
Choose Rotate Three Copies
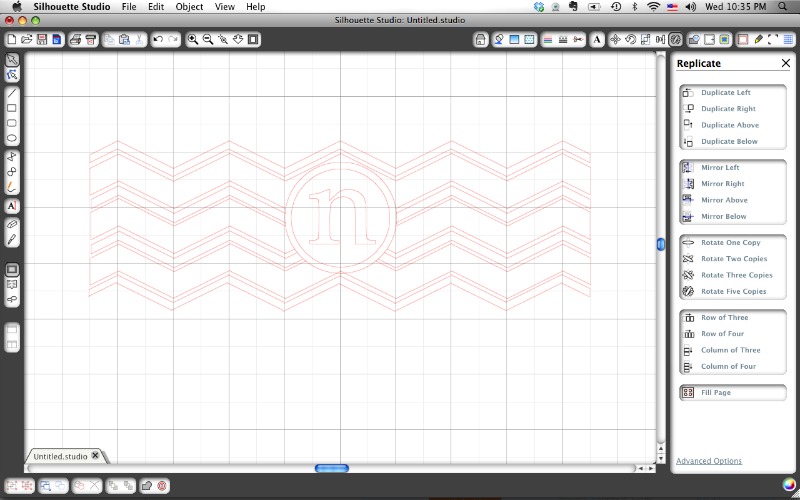pos(736,275)
